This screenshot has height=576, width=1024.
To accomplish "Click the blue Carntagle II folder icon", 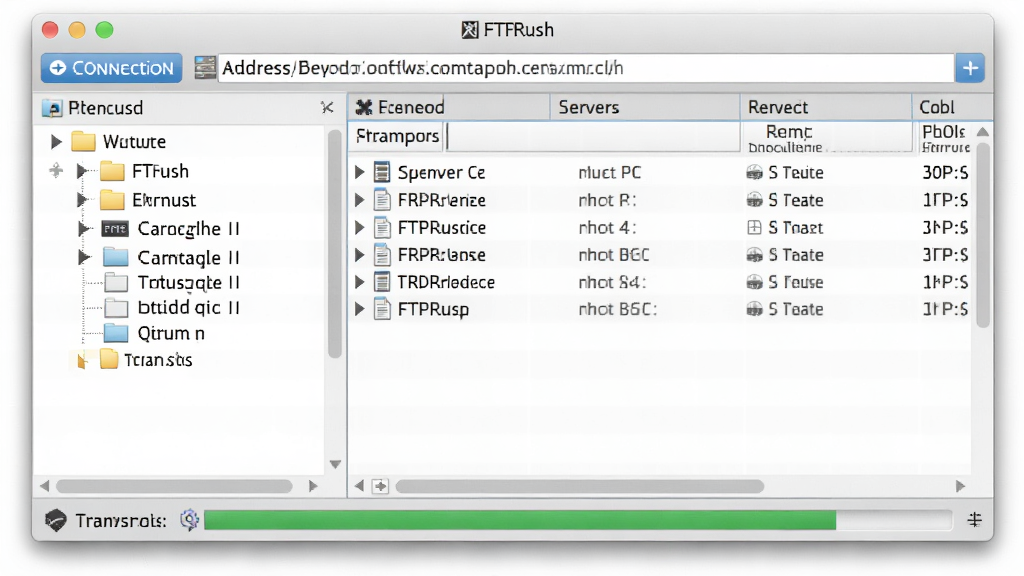I will tap(116, 257).
